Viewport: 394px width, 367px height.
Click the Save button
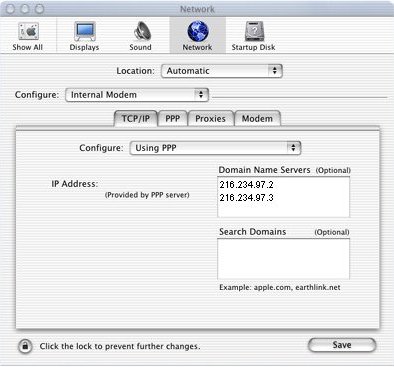click(342, 345)
